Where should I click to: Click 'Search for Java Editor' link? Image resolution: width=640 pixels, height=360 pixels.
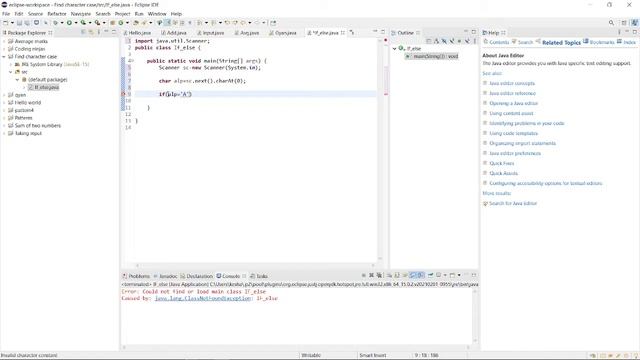pos(513,203)
